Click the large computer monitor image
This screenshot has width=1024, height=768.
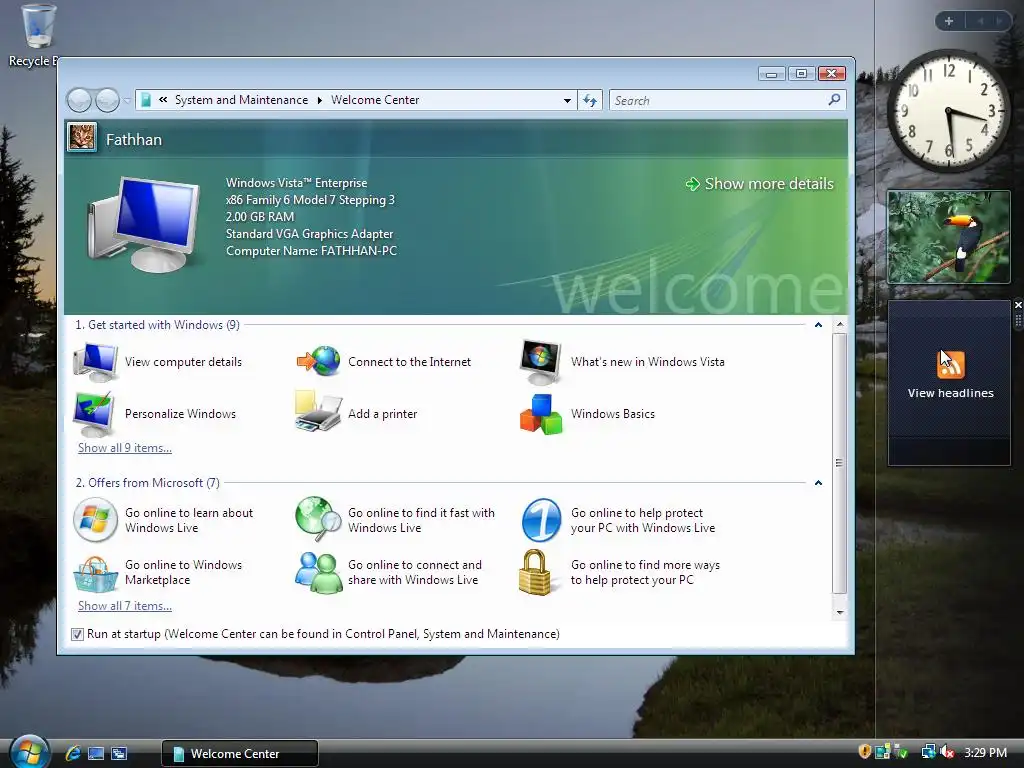[144, 224]
